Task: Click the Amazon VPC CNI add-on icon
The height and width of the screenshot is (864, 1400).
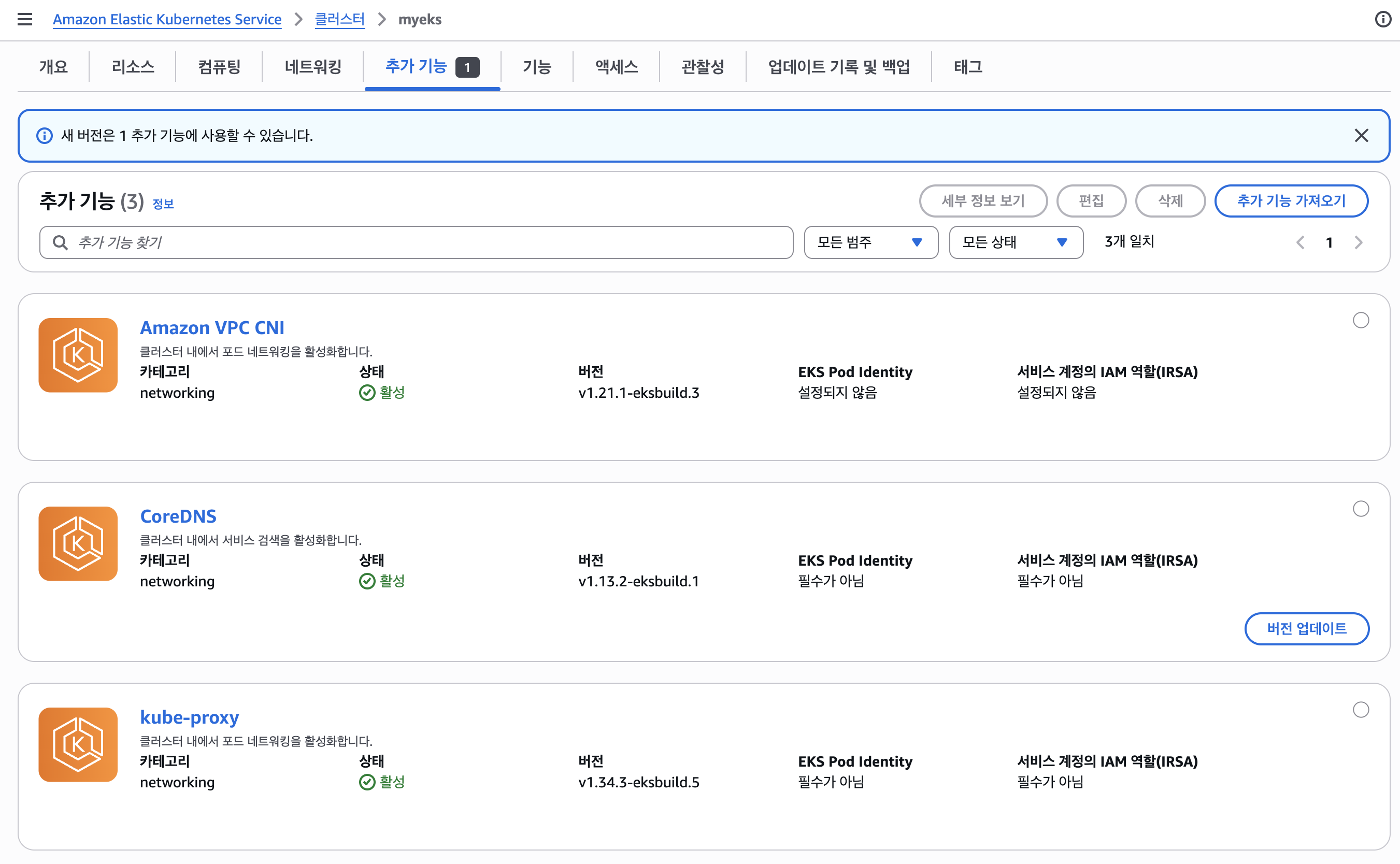Action: pos(78,354)
